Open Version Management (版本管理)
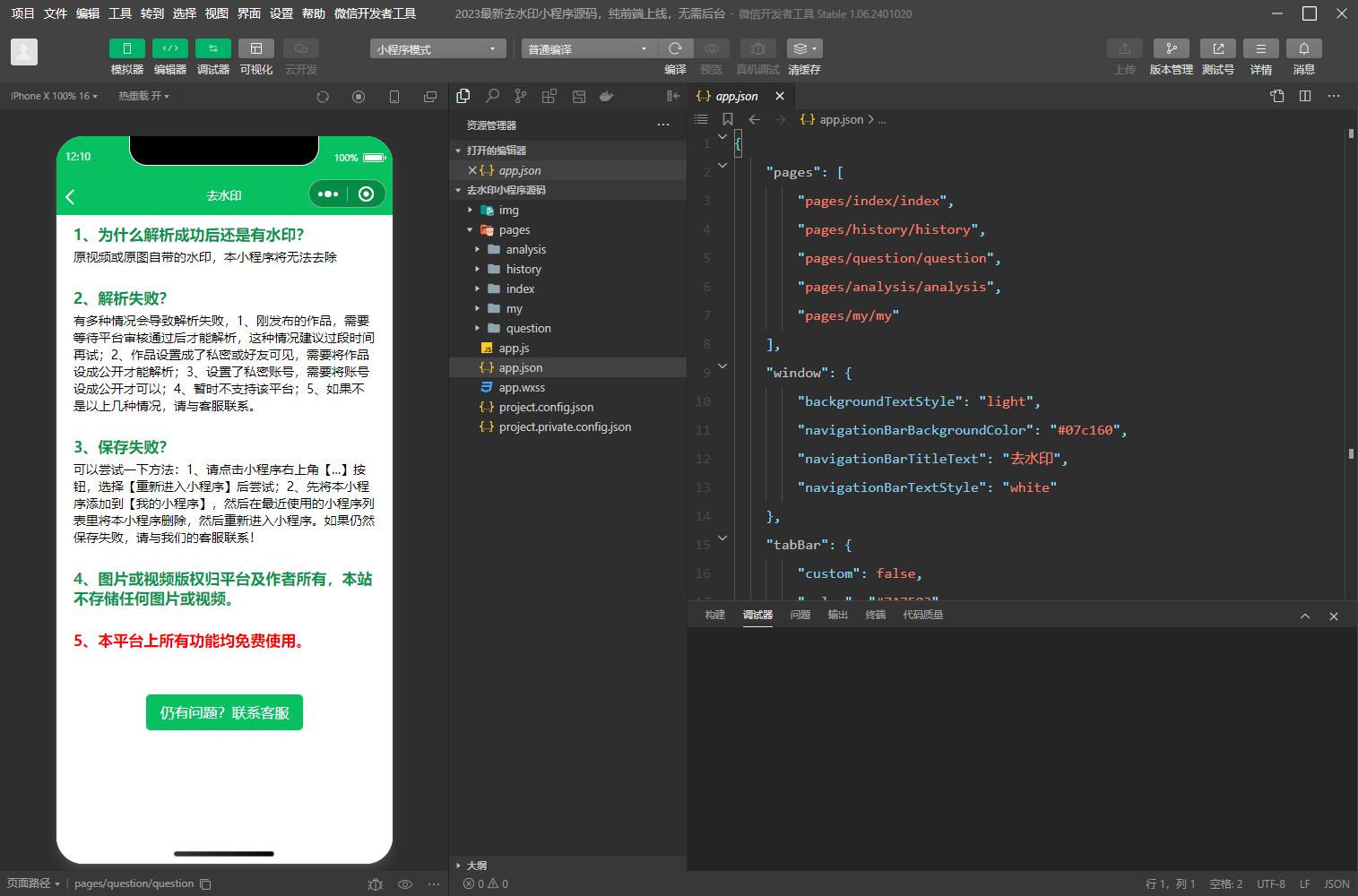The height and width of the screenshot is (896, 1358). 1172,48
